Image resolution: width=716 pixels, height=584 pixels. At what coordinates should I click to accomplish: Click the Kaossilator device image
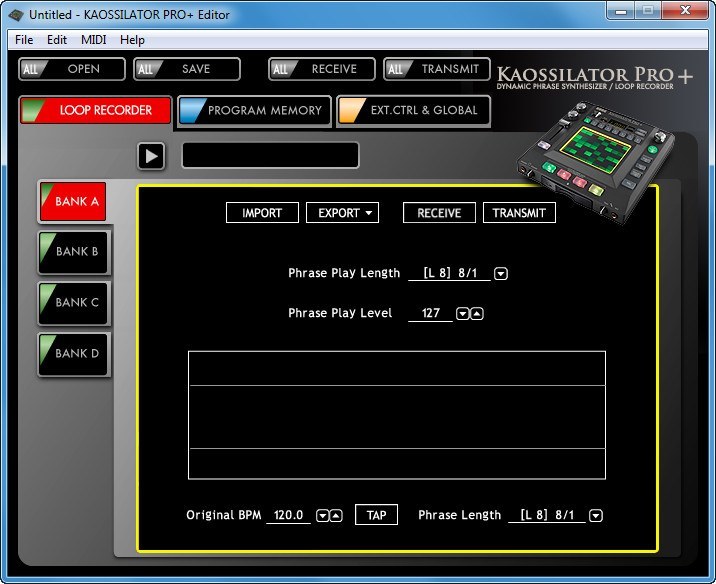pos(597,163)
